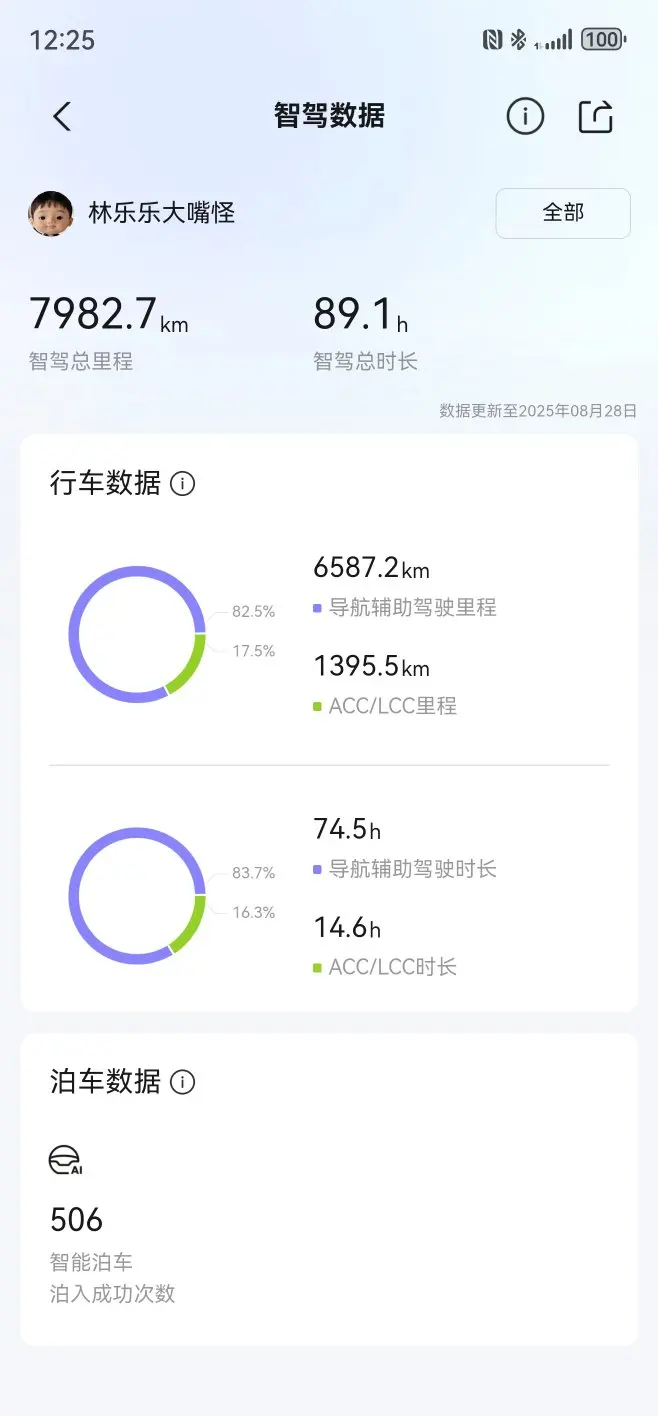658x1416 pixels.
Task: Tap the share export icon
Action: click(x=596, y=117)
